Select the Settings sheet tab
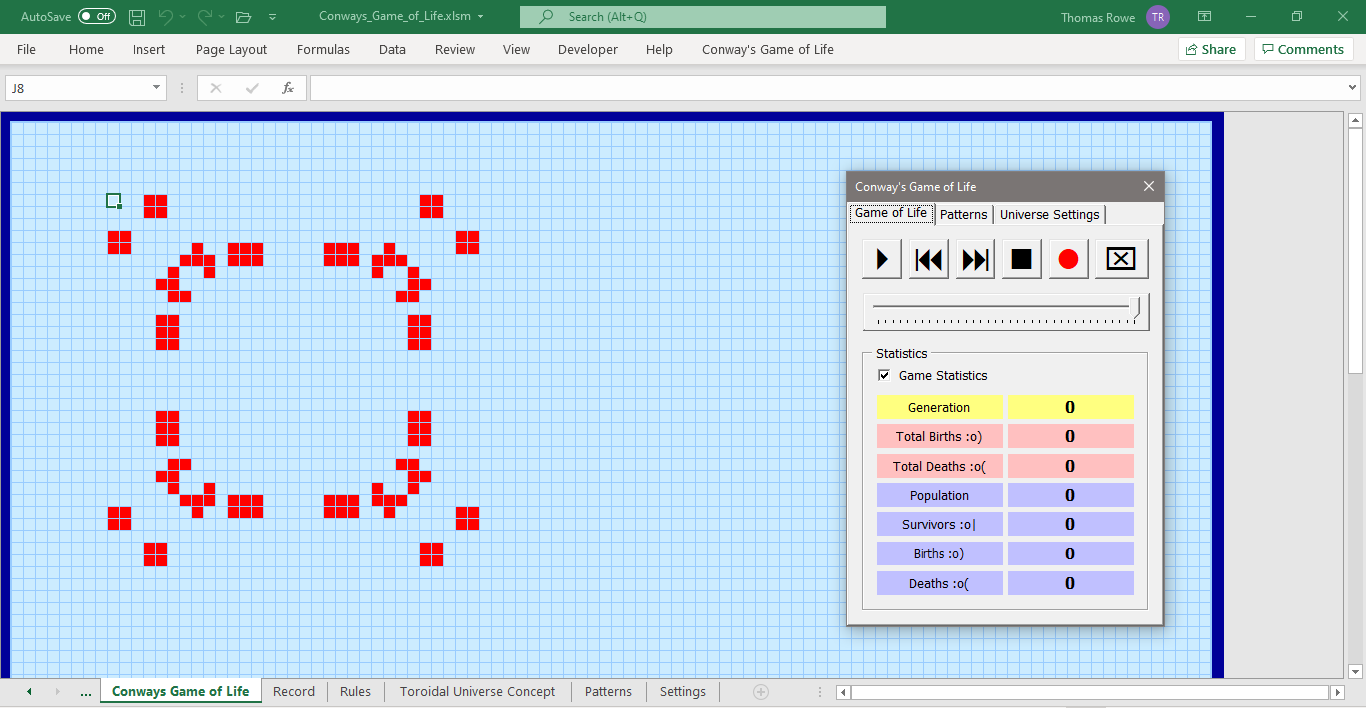The width and height of the screenshot is (1366, 708). click(683, 691)
